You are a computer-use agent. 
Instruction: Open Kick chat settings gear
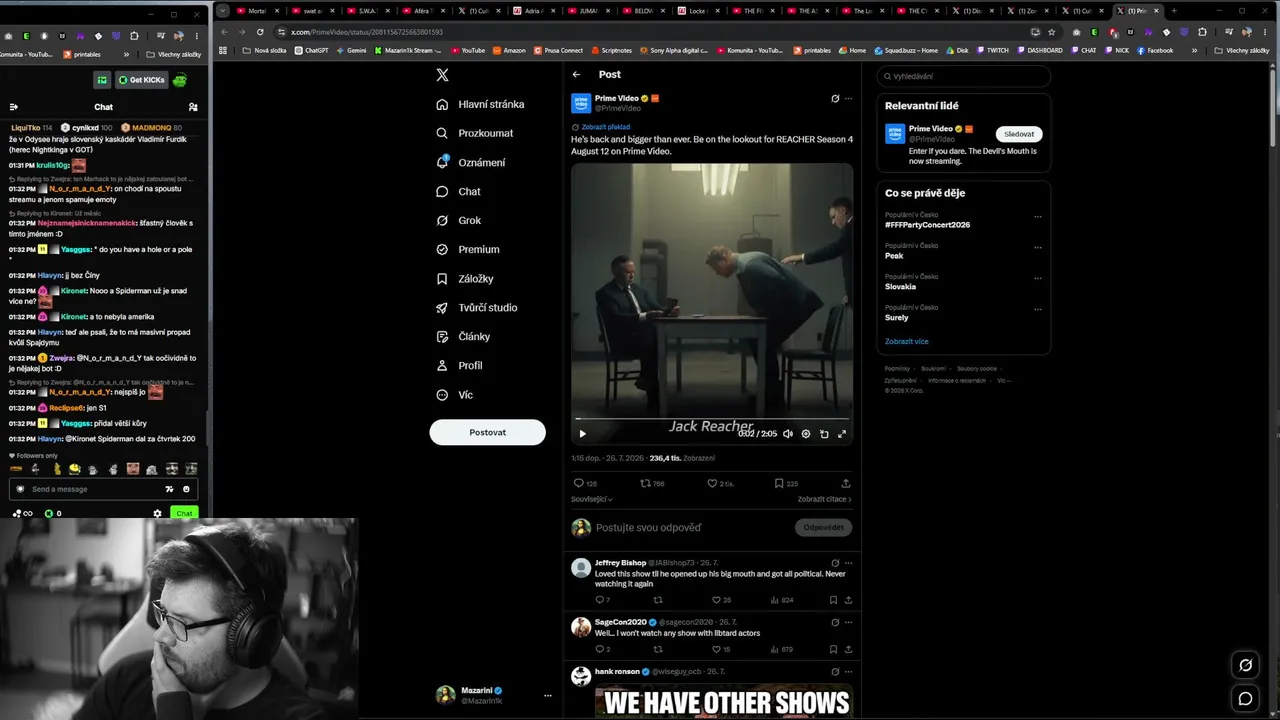coord(157,513)
